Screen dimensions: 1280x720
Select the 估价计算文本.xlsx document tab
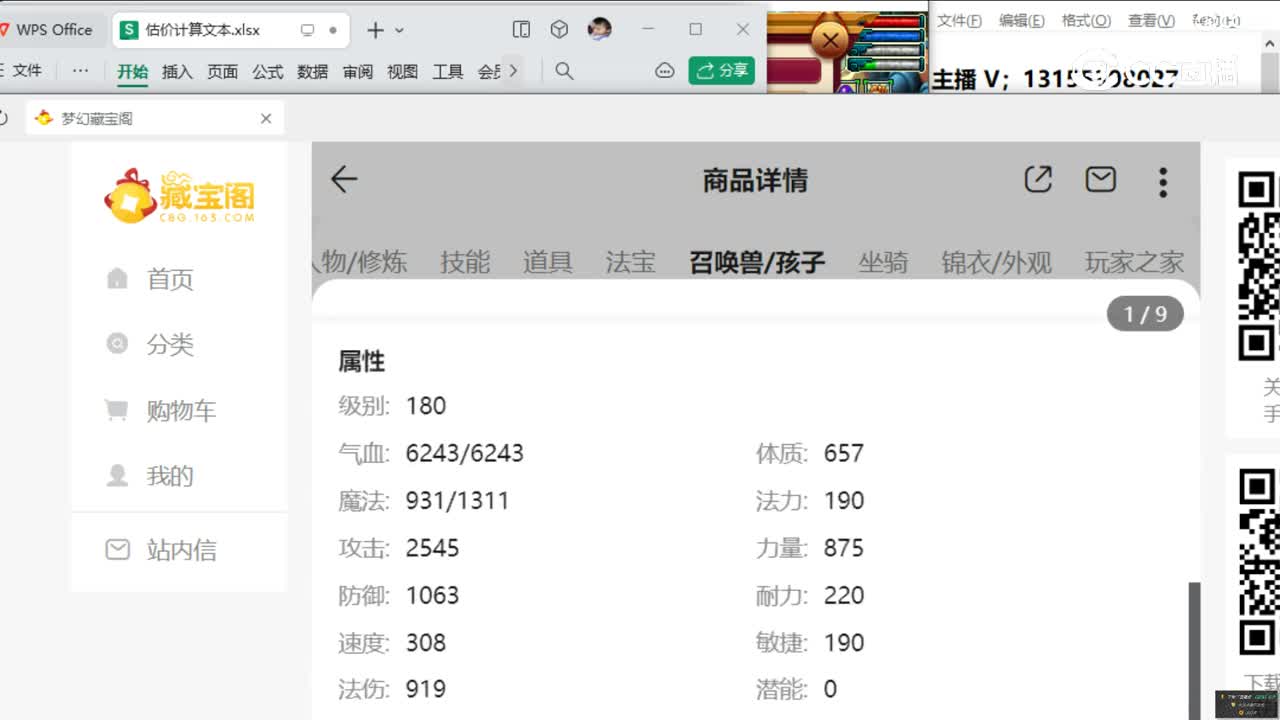230,30
